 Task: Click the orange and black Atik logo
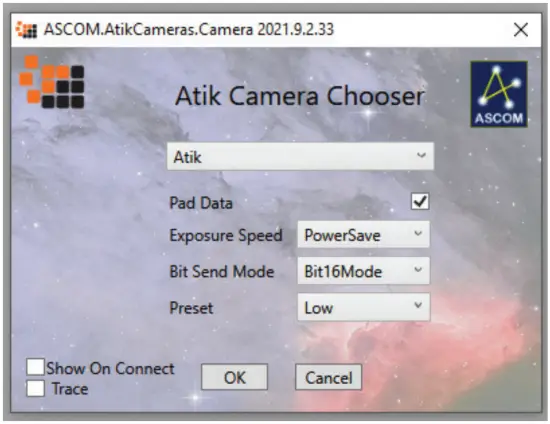pyautogui.click(x=52, y=82)
